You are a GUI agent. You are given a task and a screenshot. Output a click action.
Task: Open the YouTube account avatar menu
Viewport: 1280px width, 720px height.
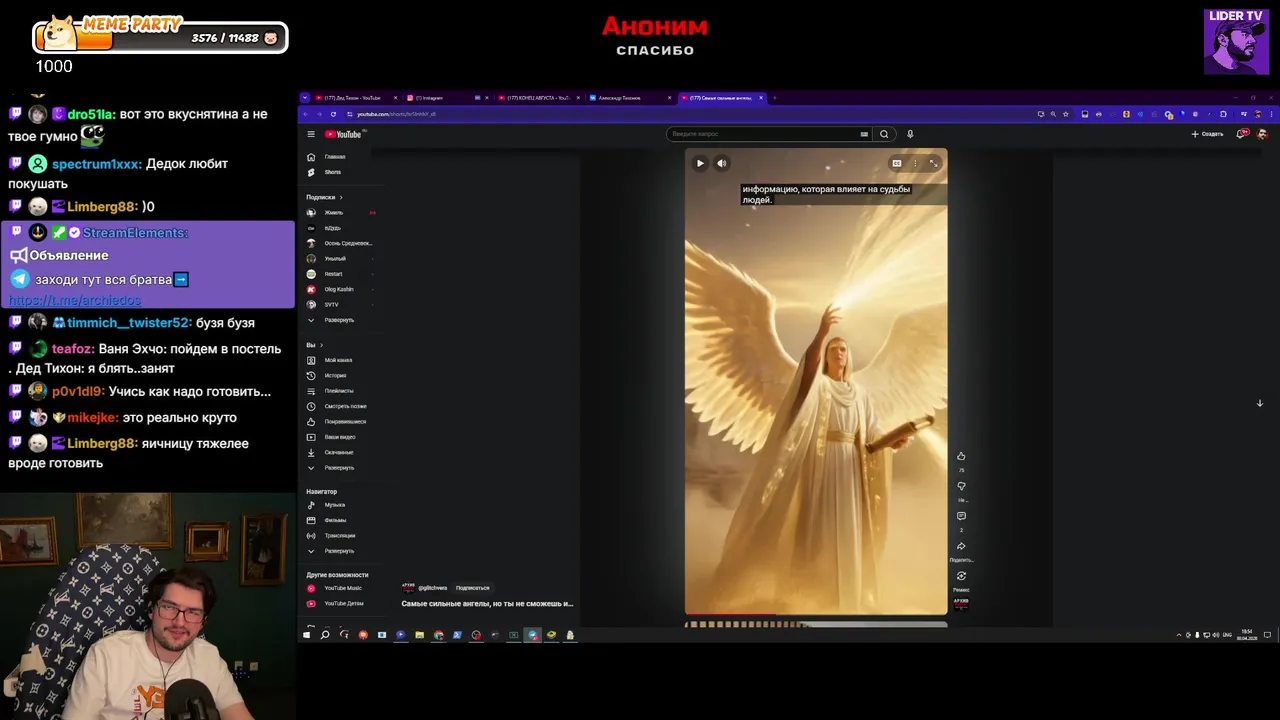[x=1262, y=134]
